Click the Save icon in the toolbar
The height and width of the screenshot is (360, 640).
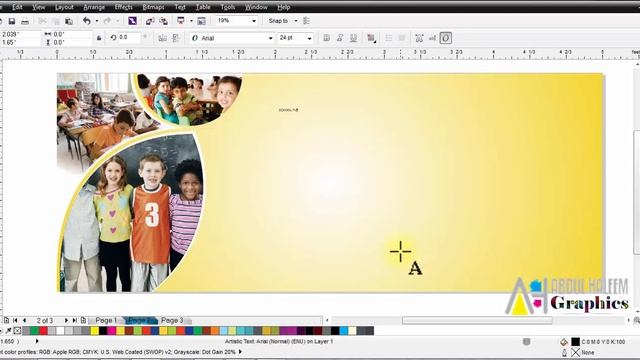pos(12,21)
